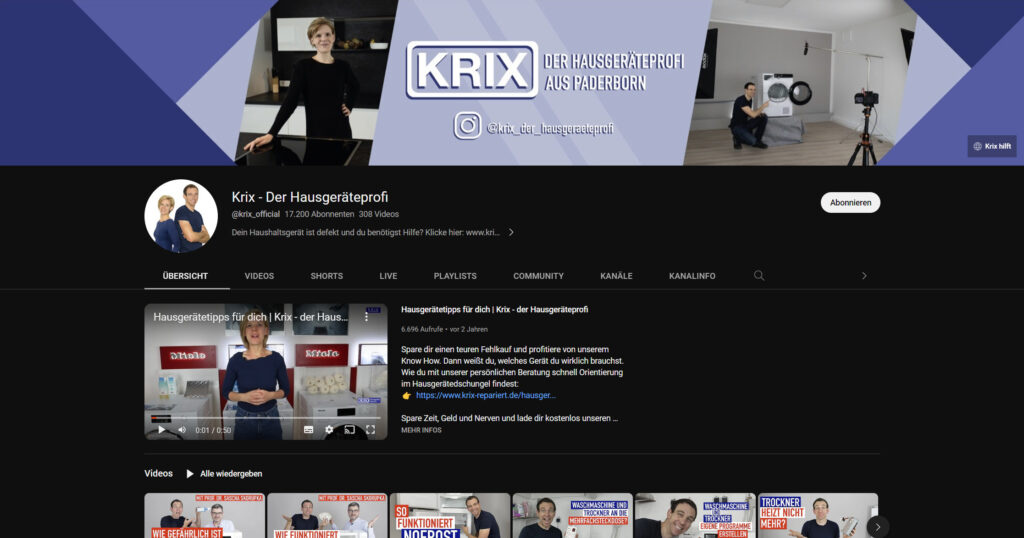The image size is (1024, 538).
Task: Click the @krix_official channel handle
Action: (x=255, y=214)
